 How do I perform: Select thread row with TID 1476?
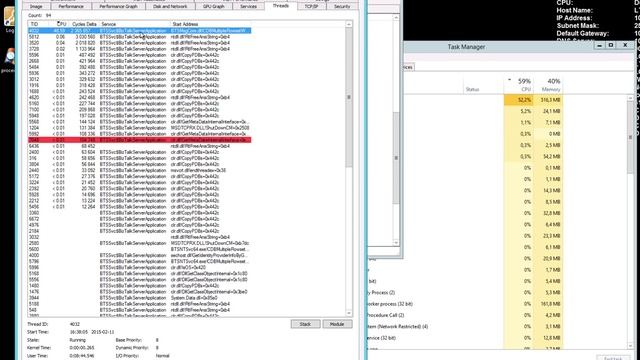[139, 292]
